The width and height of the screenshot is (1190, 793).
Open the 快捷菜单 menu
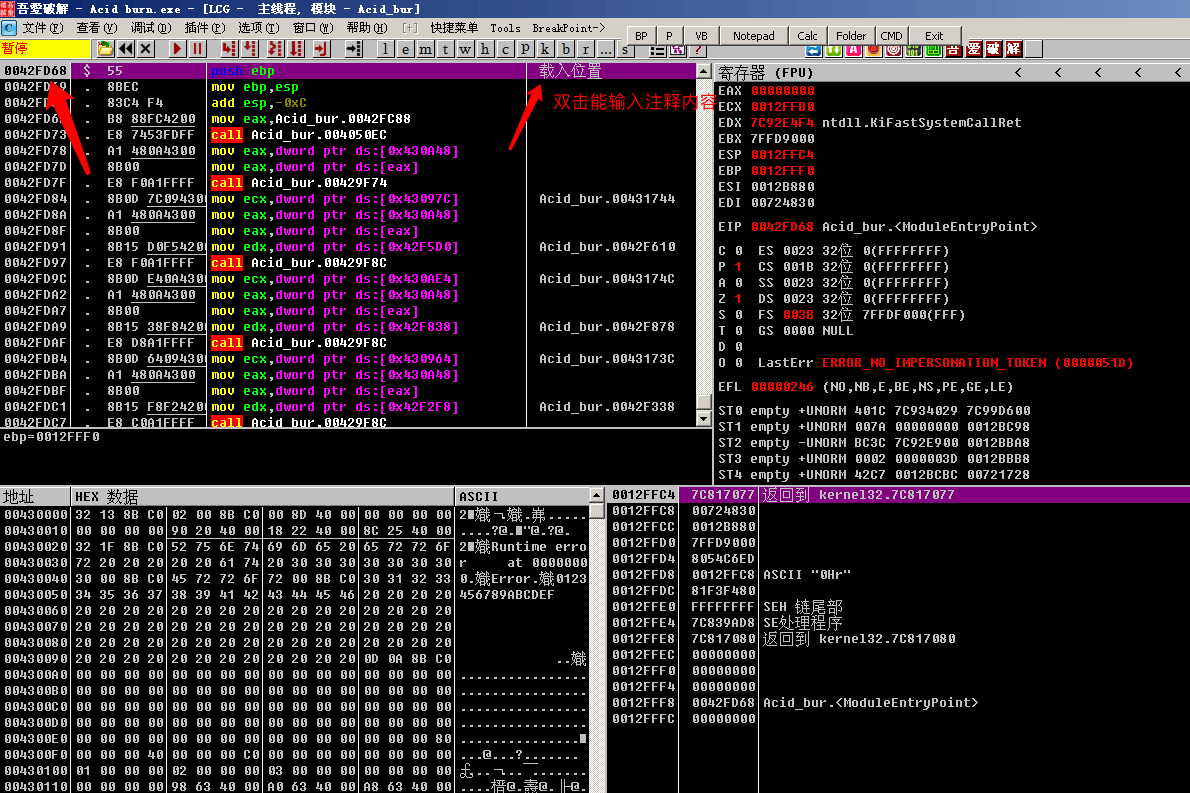[x=454, y=28]
